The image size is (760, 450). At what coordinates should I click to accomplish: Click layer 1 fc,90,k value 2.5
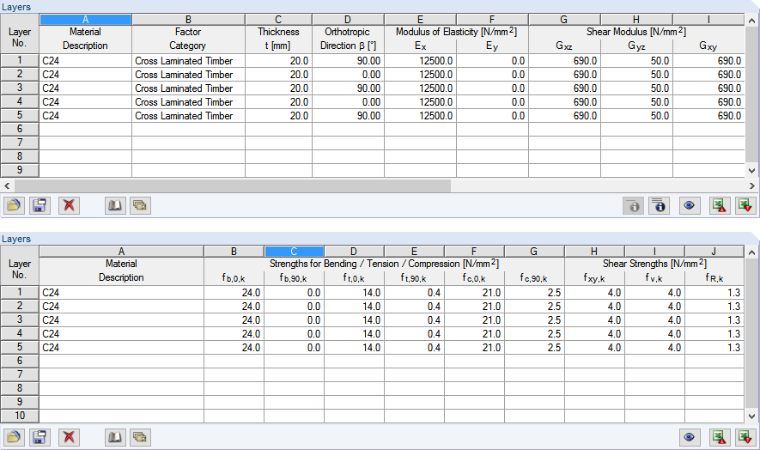pyautogui.click(x=534, y=292)
